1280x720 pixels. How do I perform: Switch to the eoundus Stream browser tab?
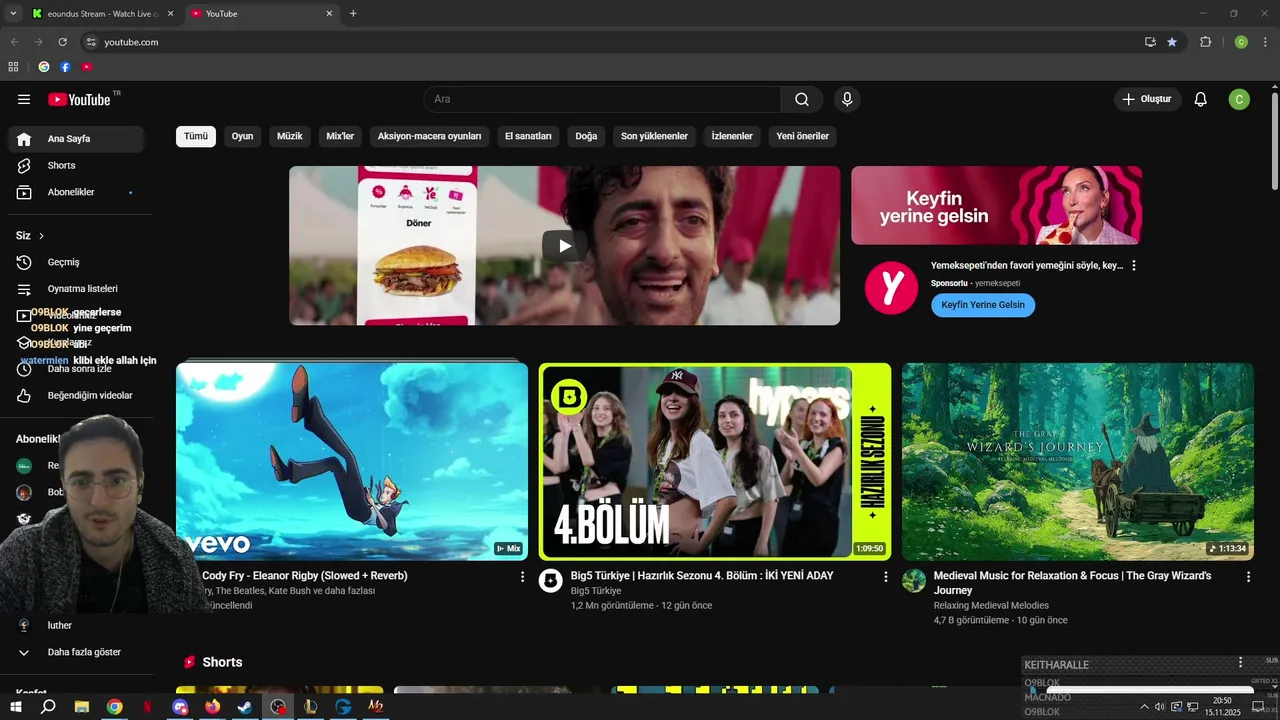pyautogui.click(x=103, y=14)
